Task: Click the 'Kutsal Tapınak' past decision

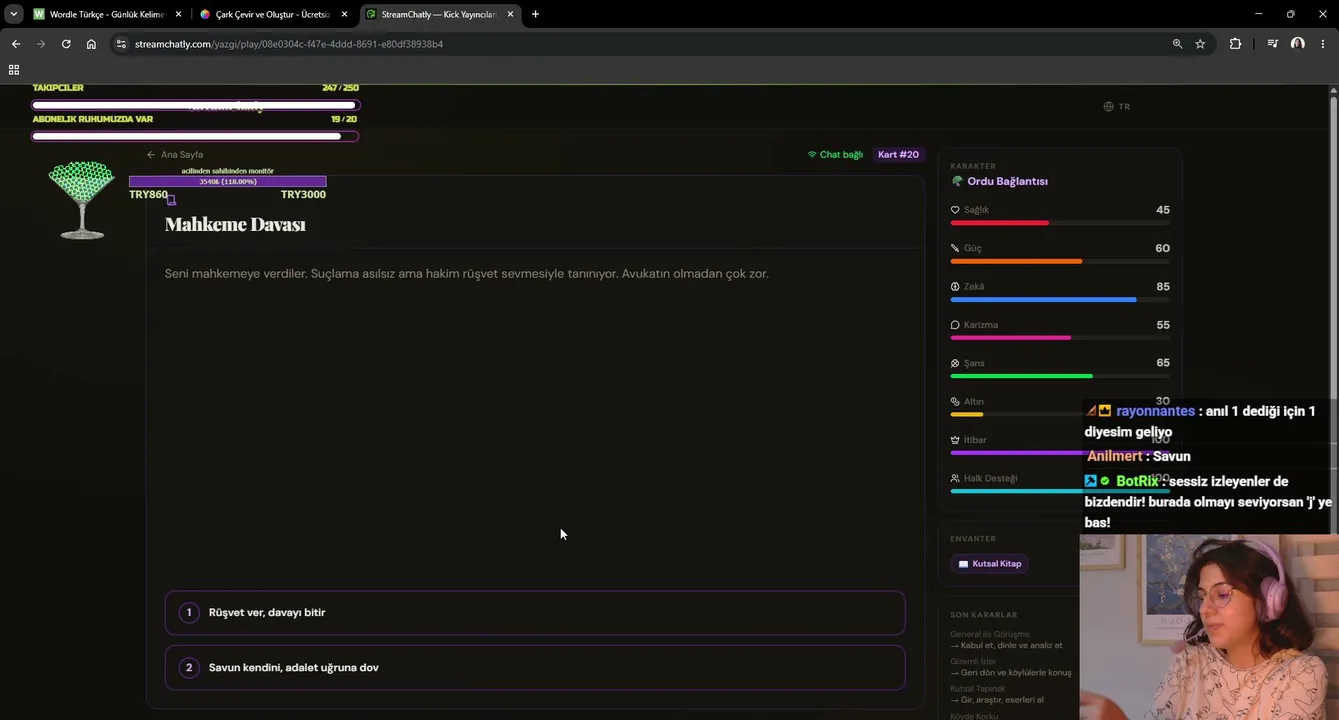Action: [977, 688]
